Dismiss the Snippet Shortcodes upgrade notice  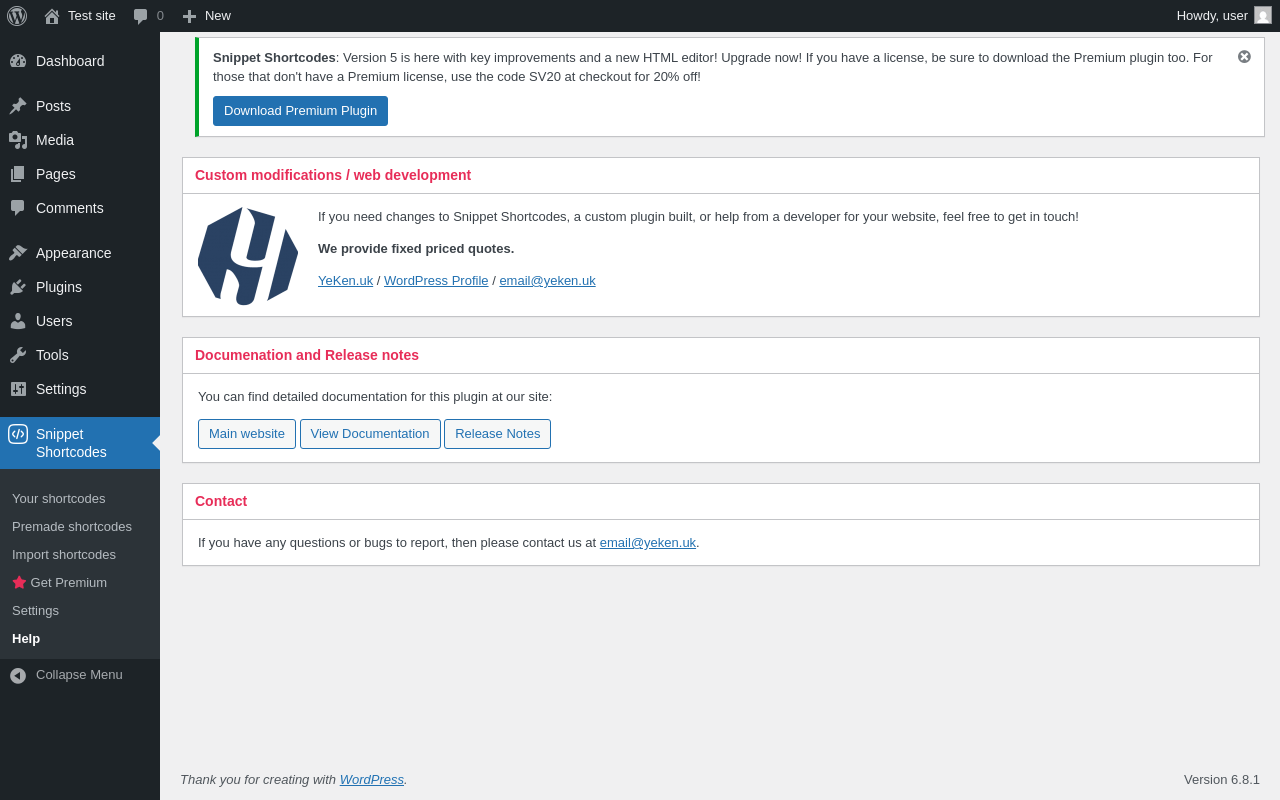(x=1244, y=57)
